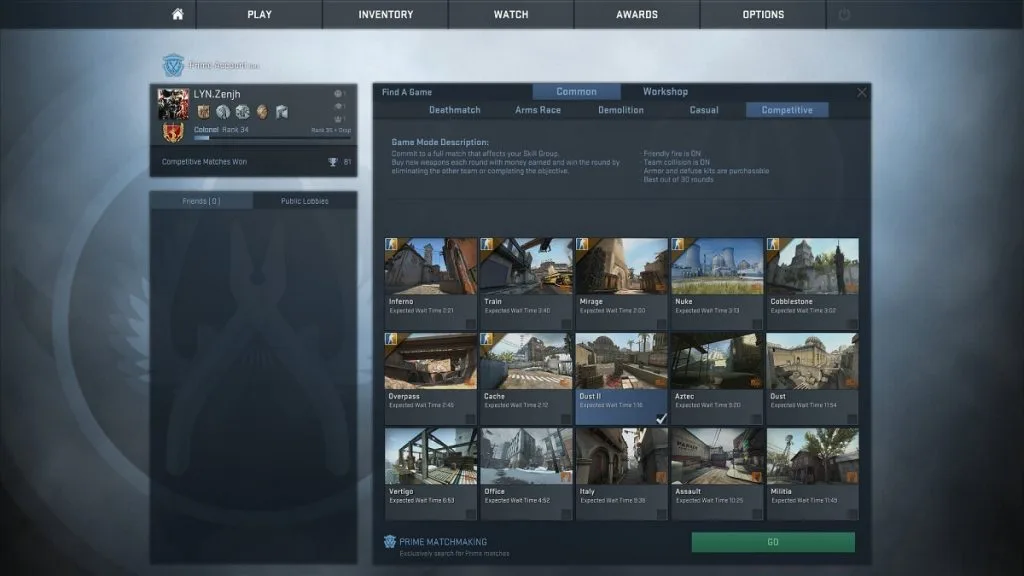Start matchmaking with the GO button
This screenshot has width=1024, height=576.
[773, 542]
